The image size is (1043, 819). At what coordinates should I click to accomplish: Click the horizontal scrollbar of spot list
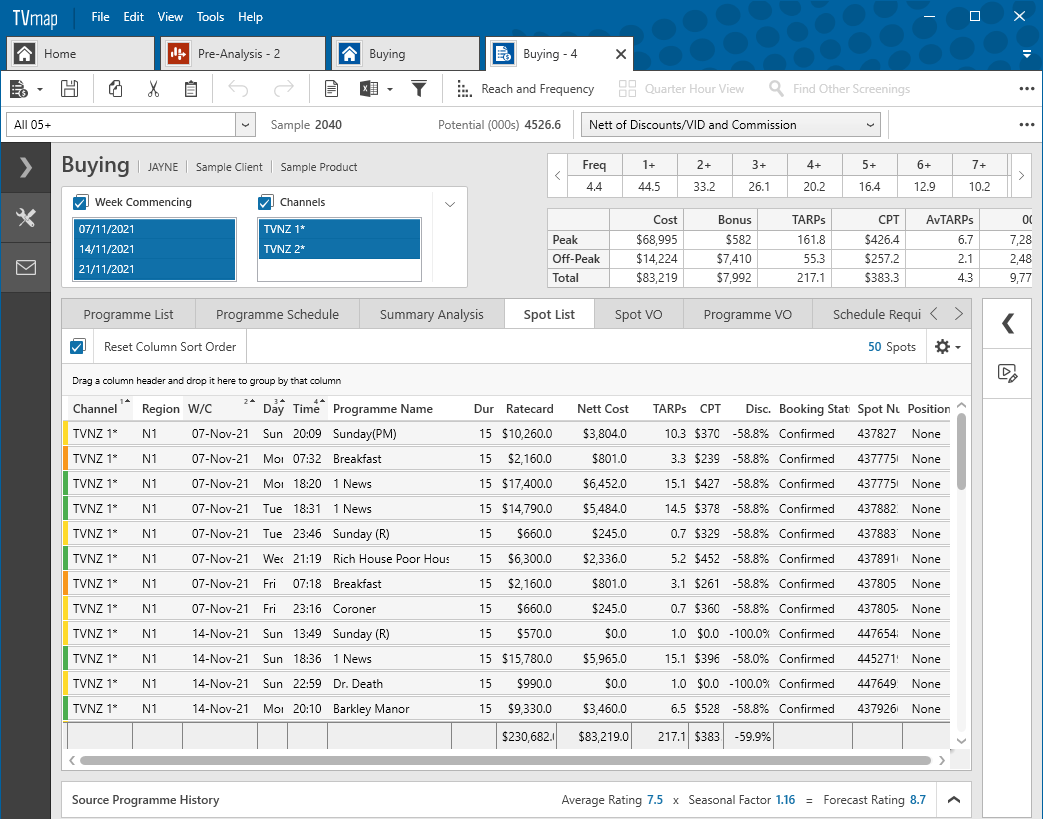point(506,760)
